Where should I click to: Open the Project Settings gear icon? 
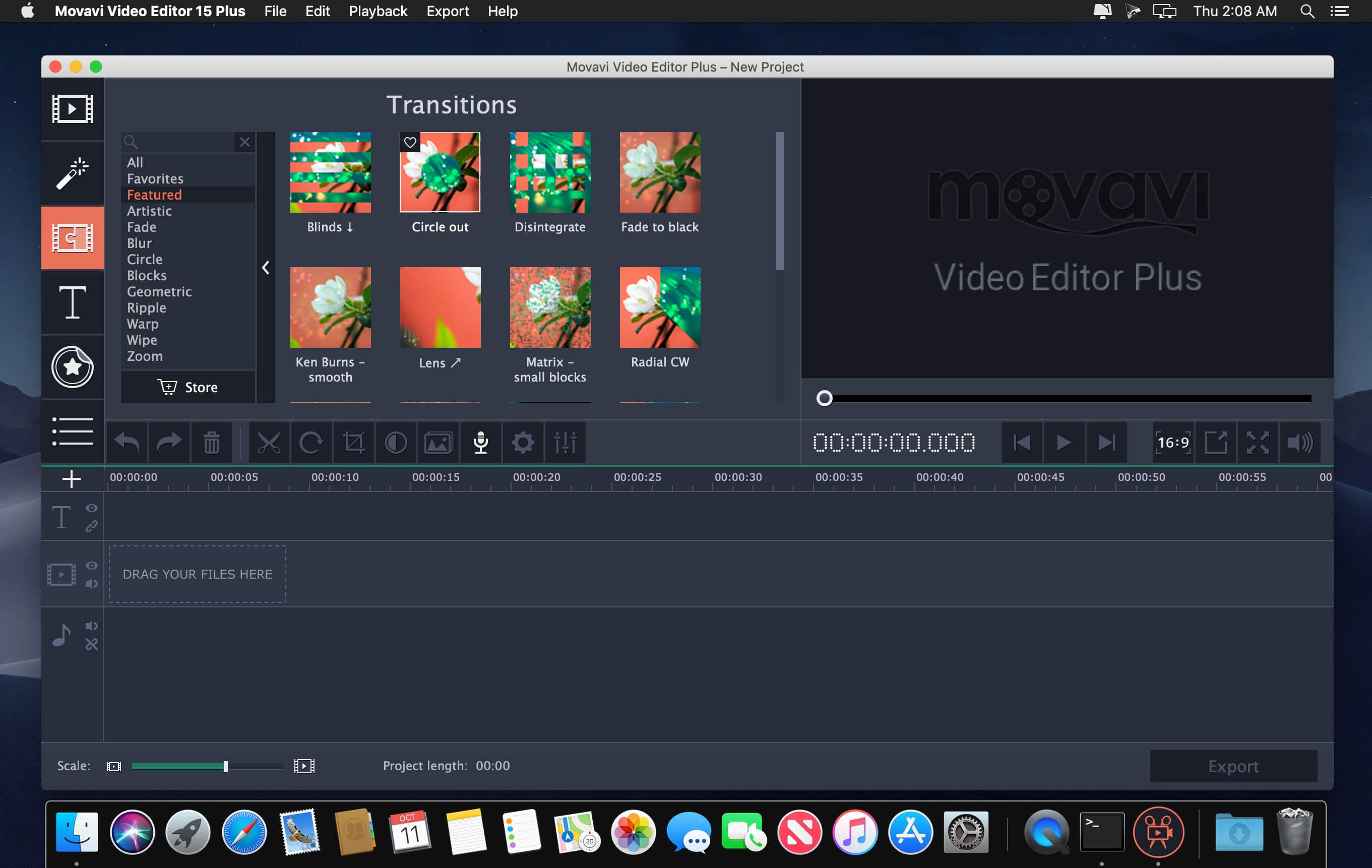coord(521,442)
